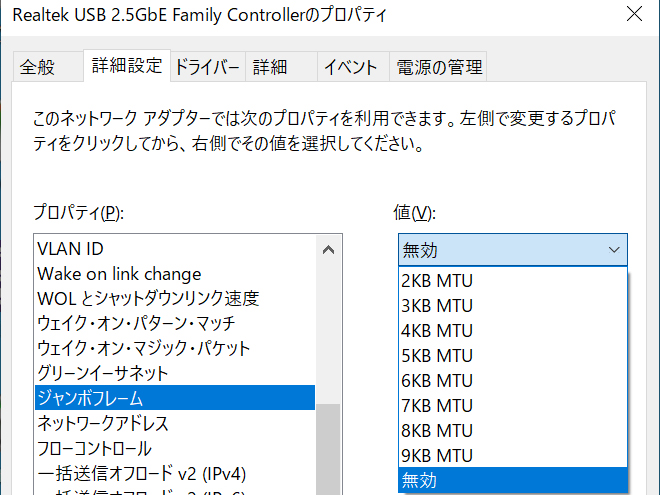660x495 pixels.
Task: Choose the グリーンイーサネット property
Action: [103, 373]
